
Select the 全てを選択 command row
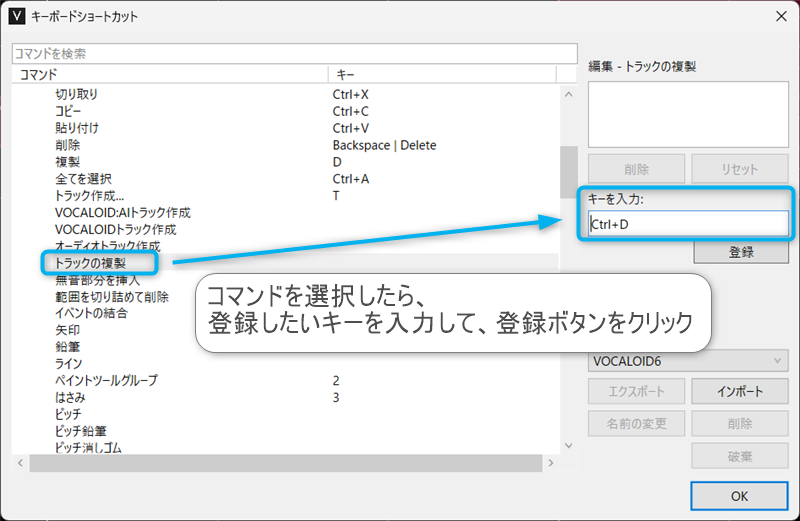285,179
